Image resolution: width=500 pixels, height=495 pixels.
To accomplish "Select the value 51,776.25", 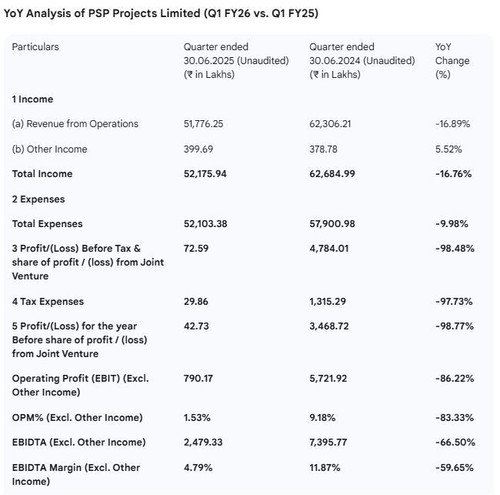I will pos(203,124).
